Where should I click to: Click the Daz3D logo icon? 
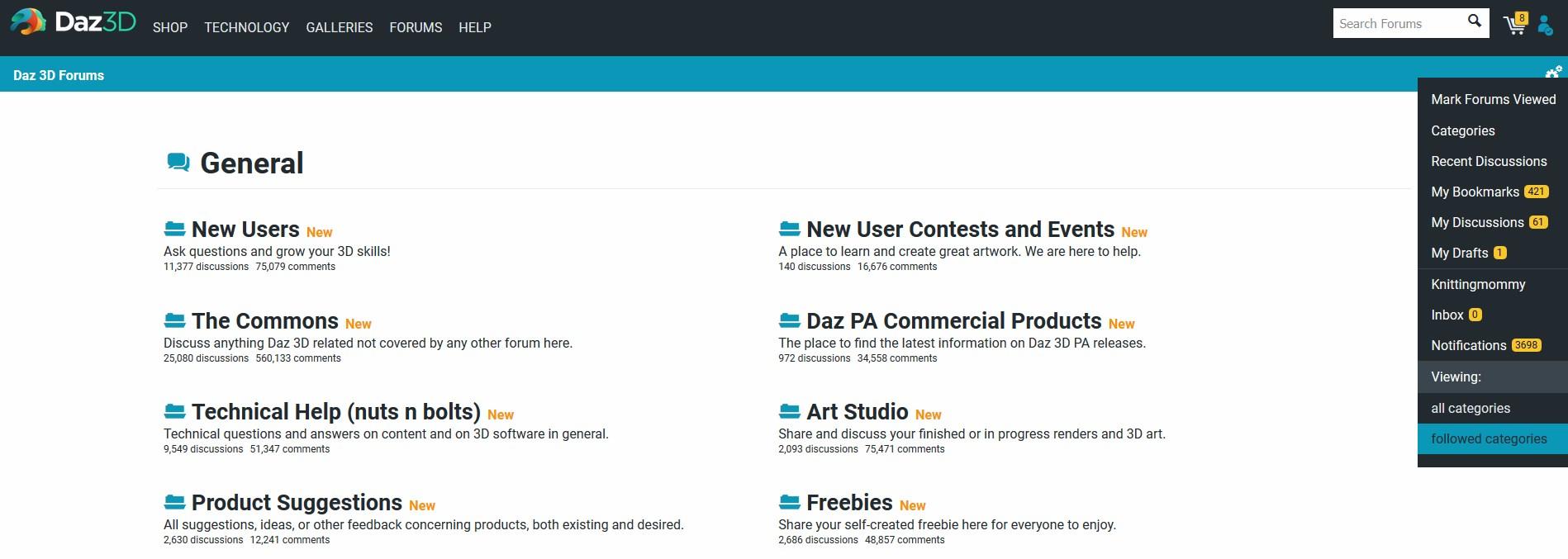click(28, 22)
